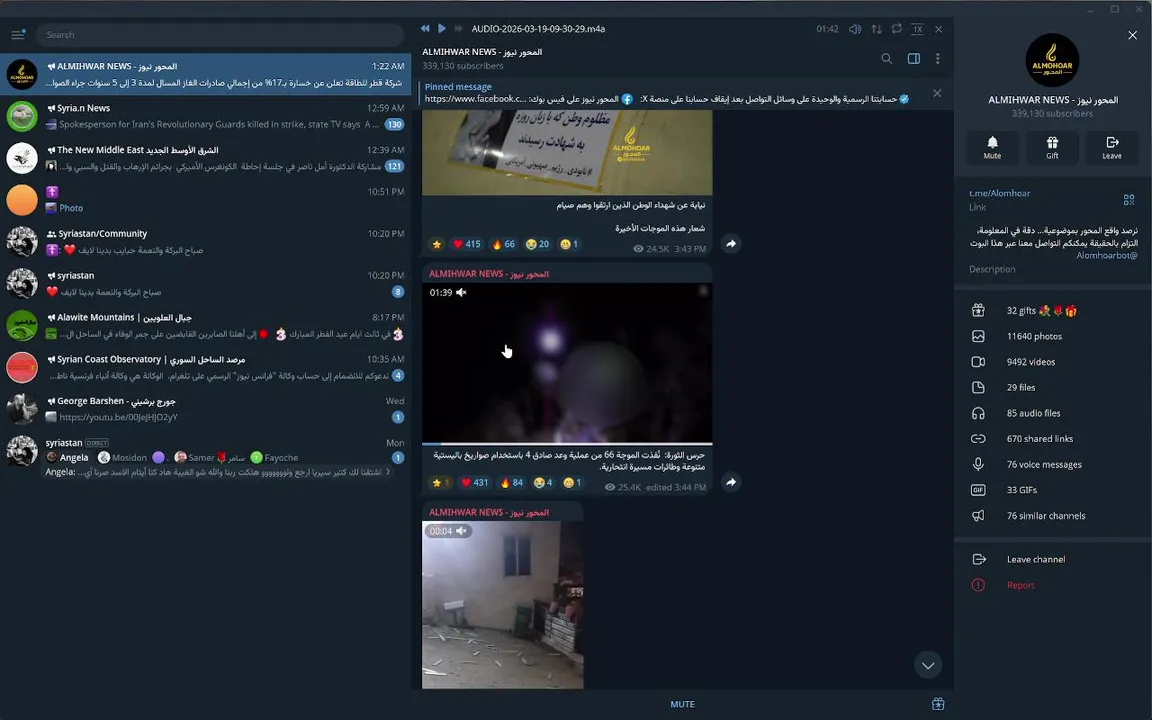Open Alomhoarbot@ mention in description
The image size is (1152, 720).
point(1106,256)
